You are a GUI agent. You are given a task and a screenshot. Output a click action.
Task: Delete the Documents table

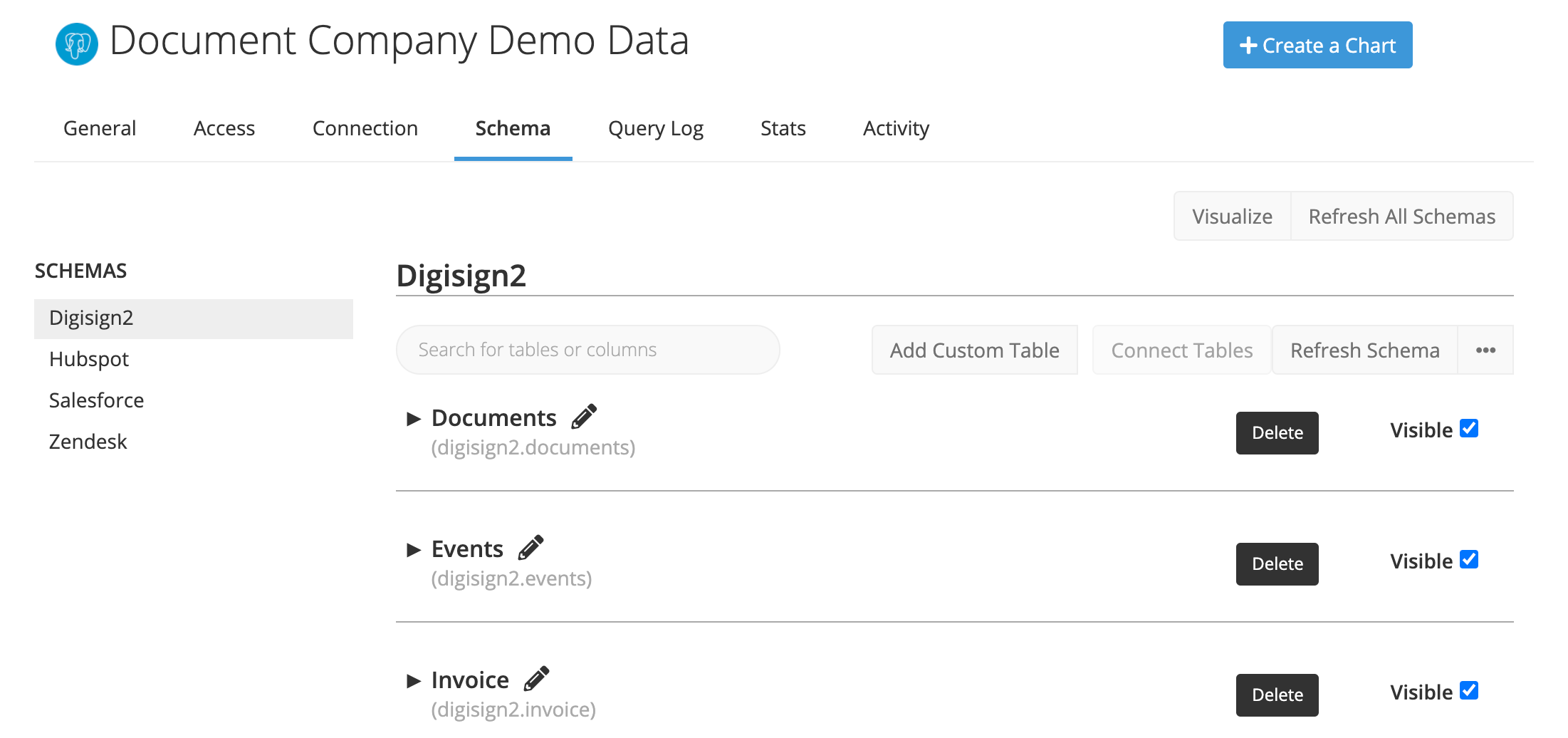[1277, 432]
